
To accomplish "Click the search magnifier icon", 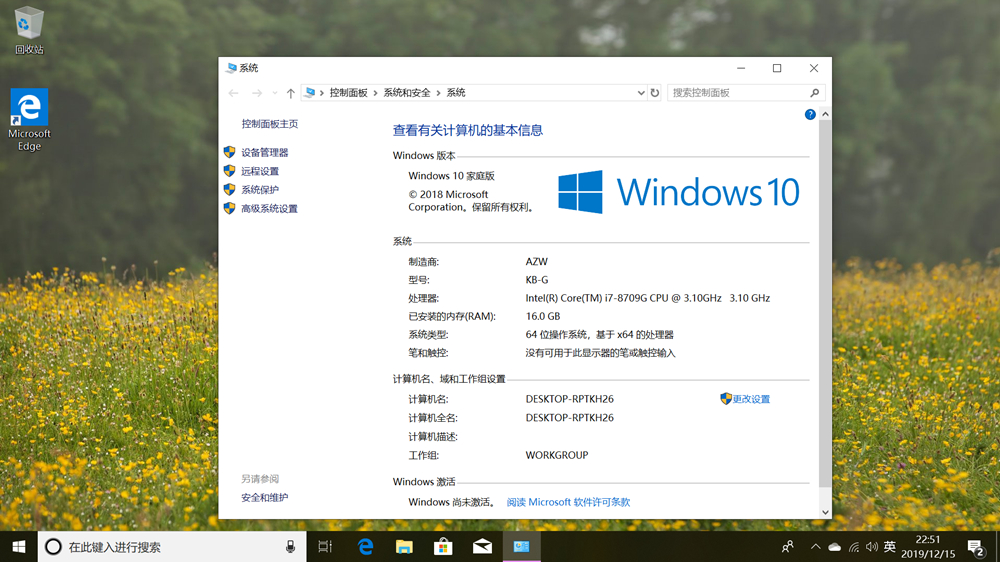I will click(x=814, y=93).
